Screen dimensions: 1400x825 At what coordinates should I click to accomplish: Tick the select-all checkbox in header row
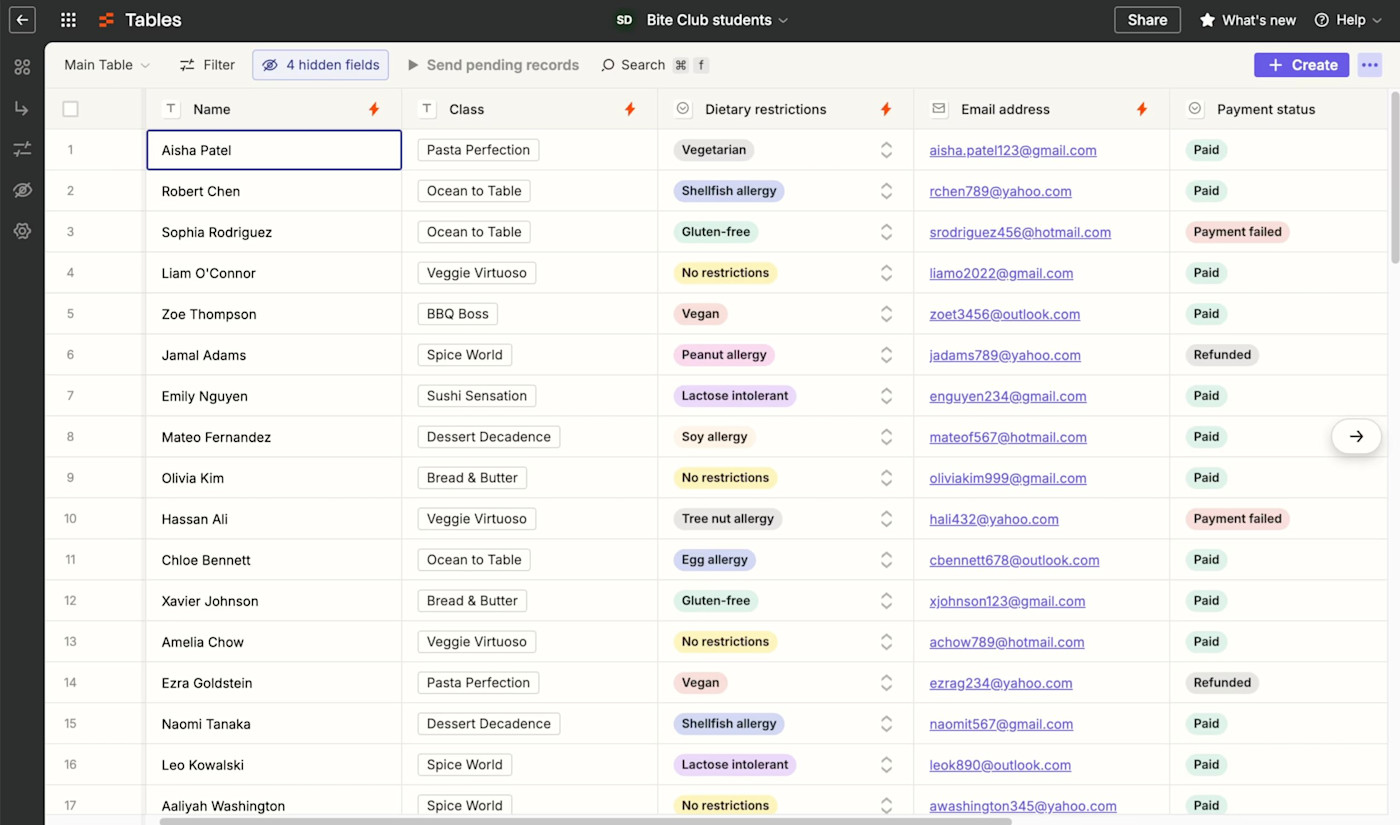(x=70, y=109)
